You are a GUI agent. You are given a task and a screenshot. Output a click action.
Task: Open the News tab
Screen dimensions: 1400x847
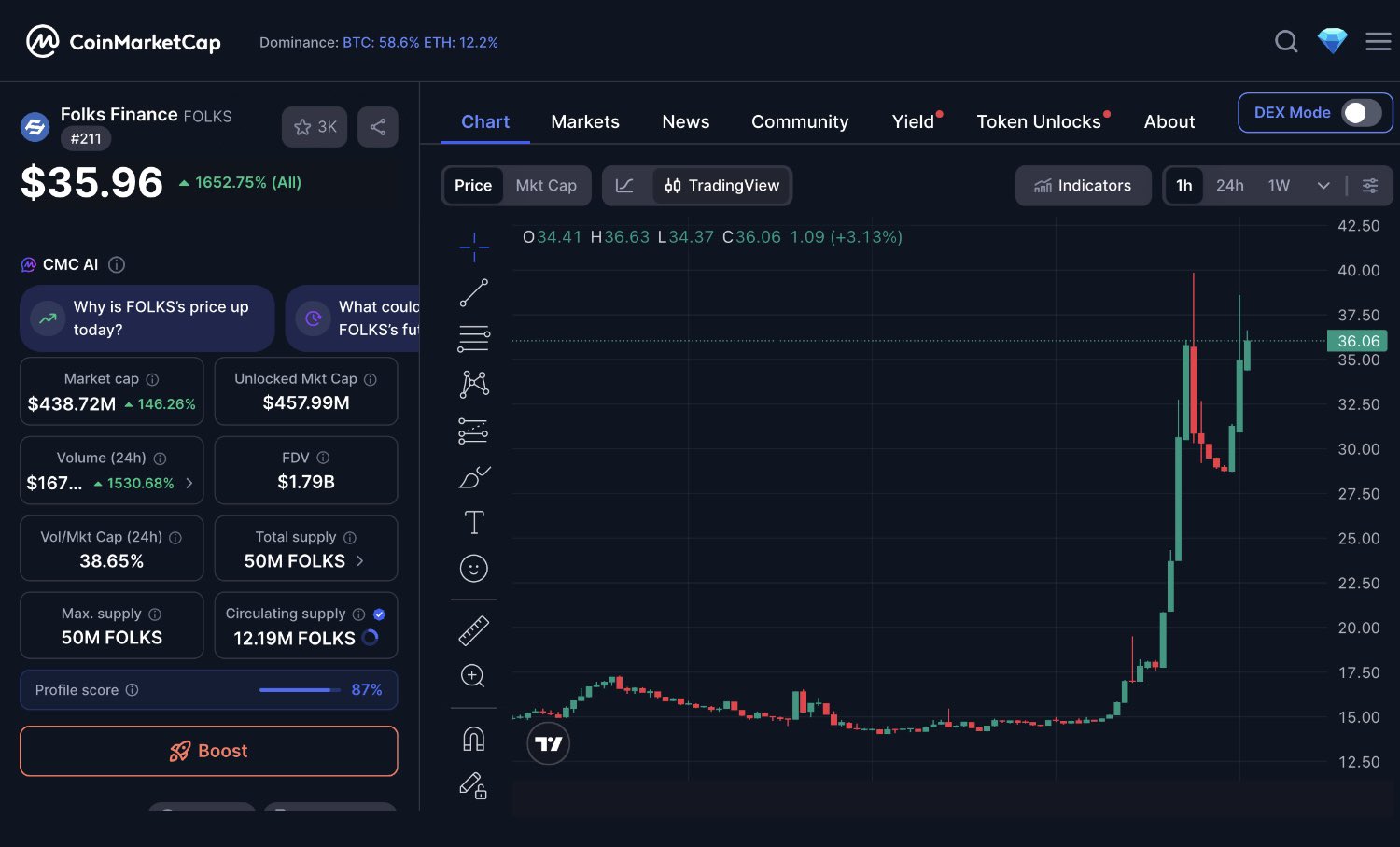686,122
